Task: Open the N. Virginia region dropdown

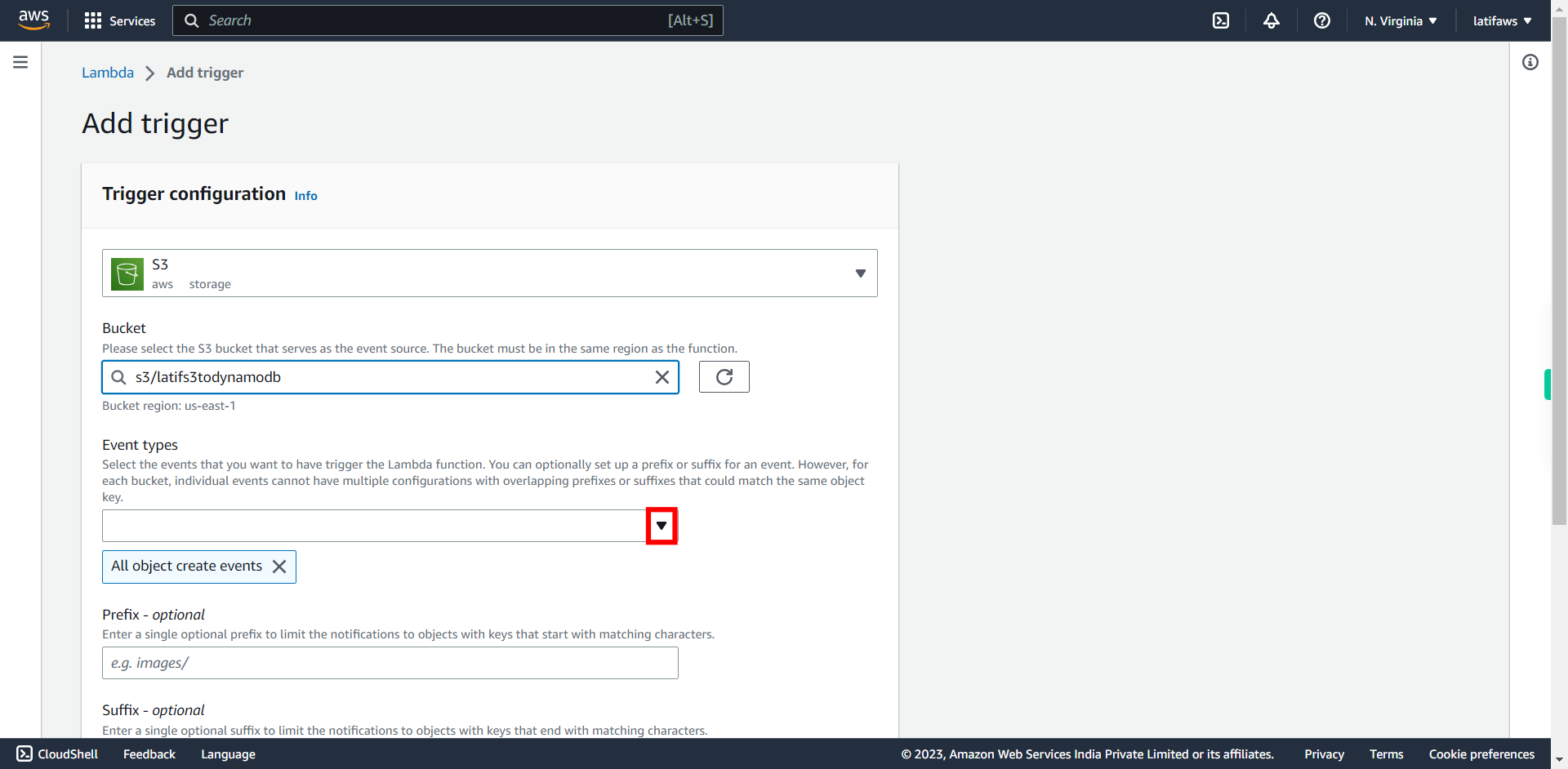Action: (1401, 20)
